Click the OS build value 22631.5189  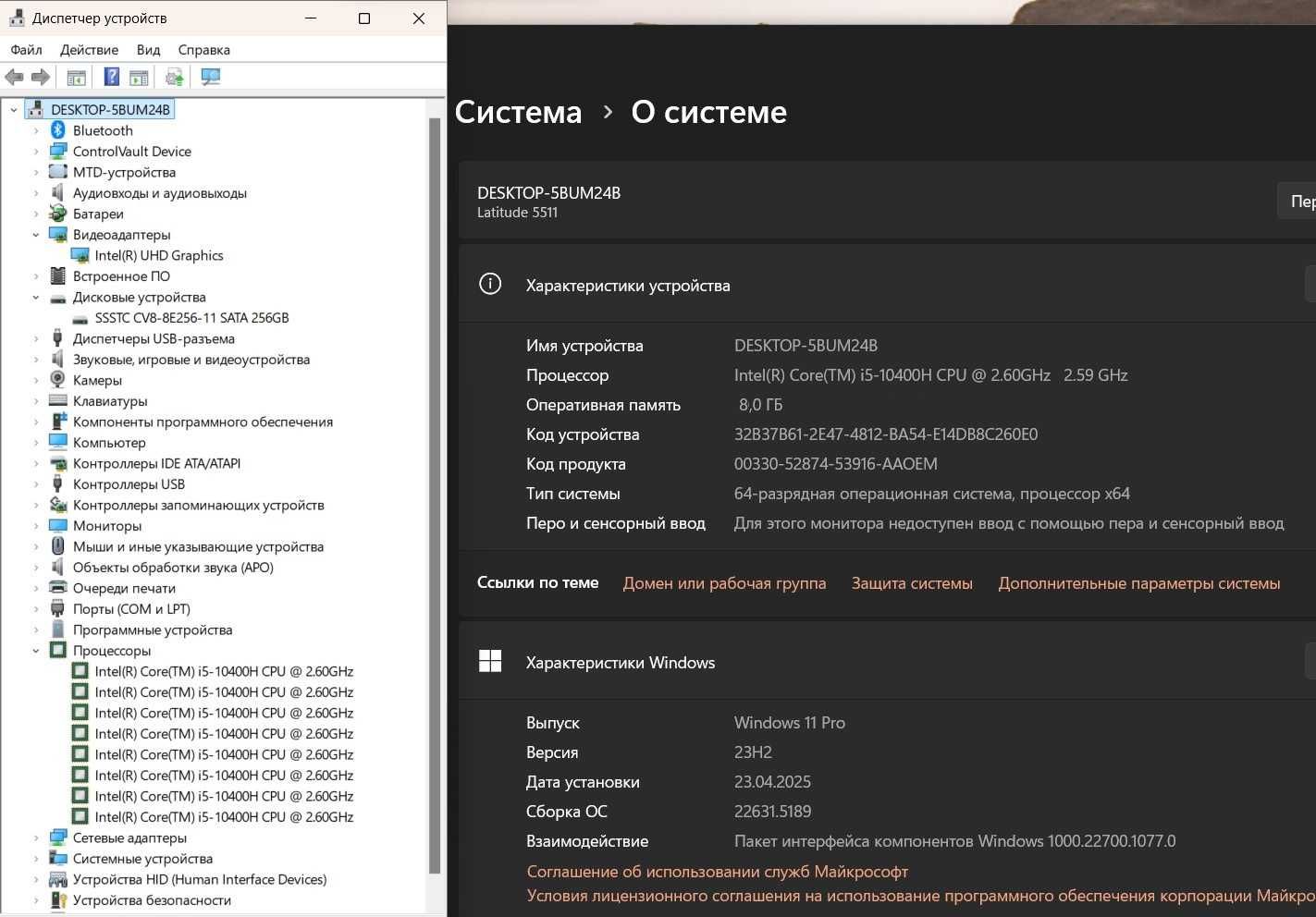pos(772,812)
